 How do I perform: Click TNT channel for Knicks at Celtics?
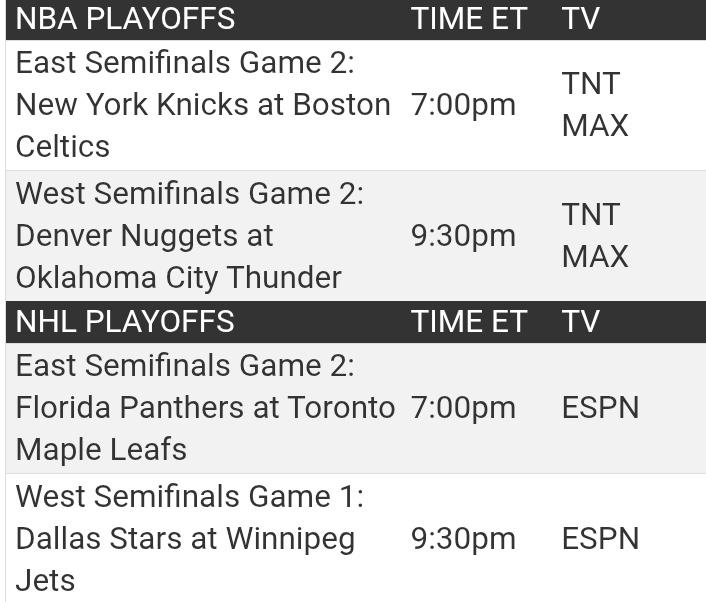[591, 84]
